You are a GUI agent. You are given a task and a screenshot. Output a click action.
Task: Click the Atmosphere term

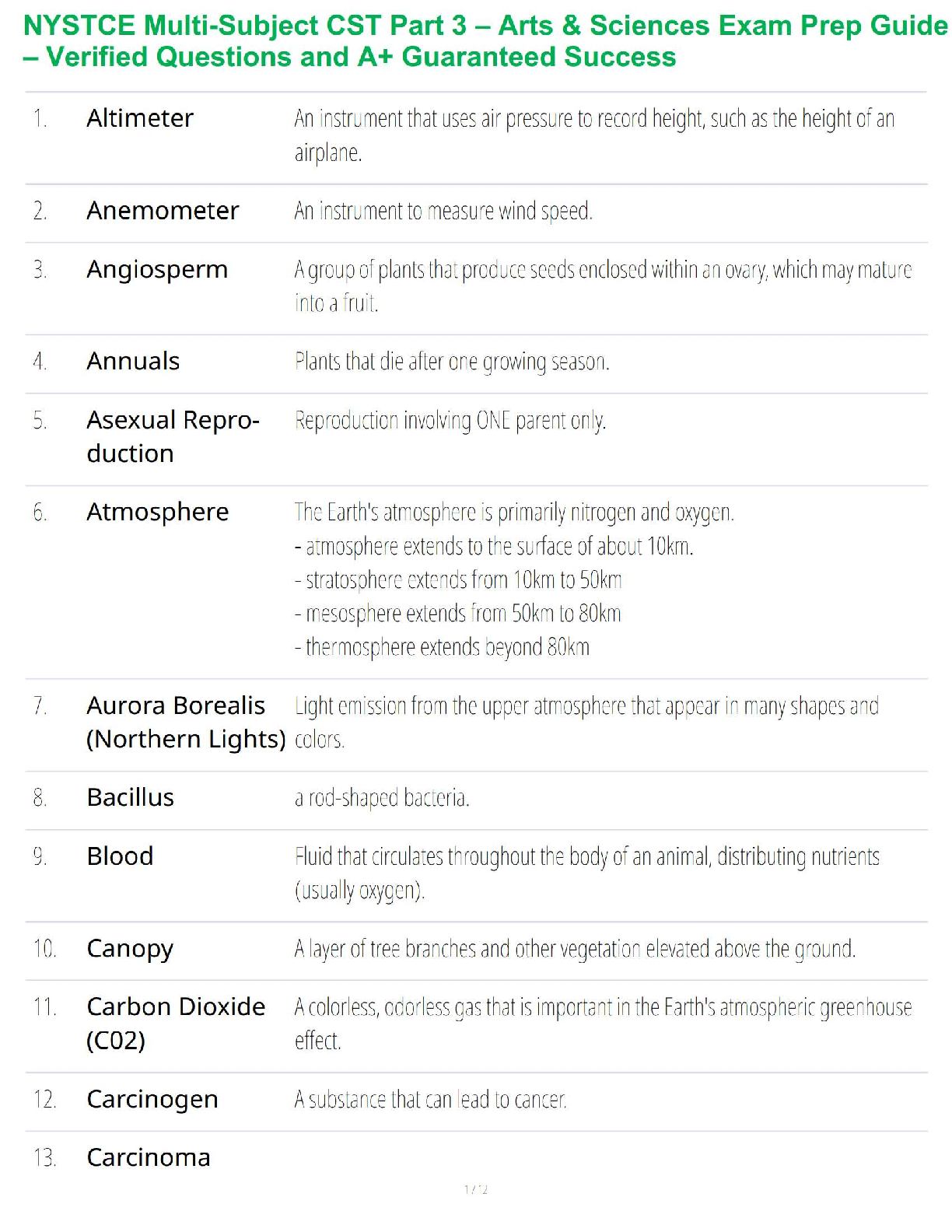click(x=157, y=513)
